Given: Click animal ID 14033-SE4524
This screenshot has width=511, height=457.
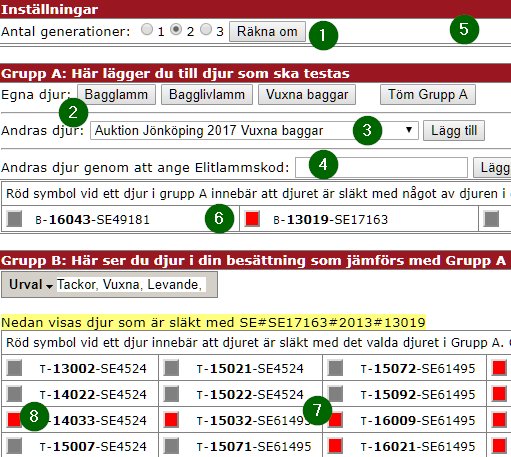Looking at the screenshot, I should [x=100, y=421].
